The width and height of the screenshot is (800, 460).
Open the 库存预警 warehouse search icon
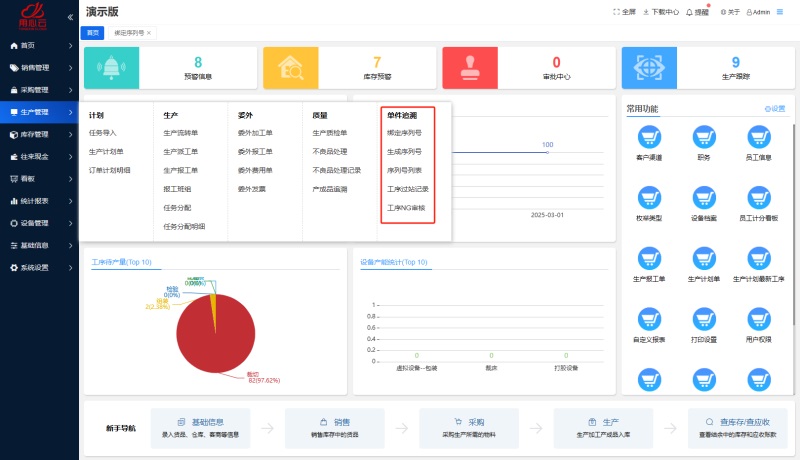tap(291, 68)
